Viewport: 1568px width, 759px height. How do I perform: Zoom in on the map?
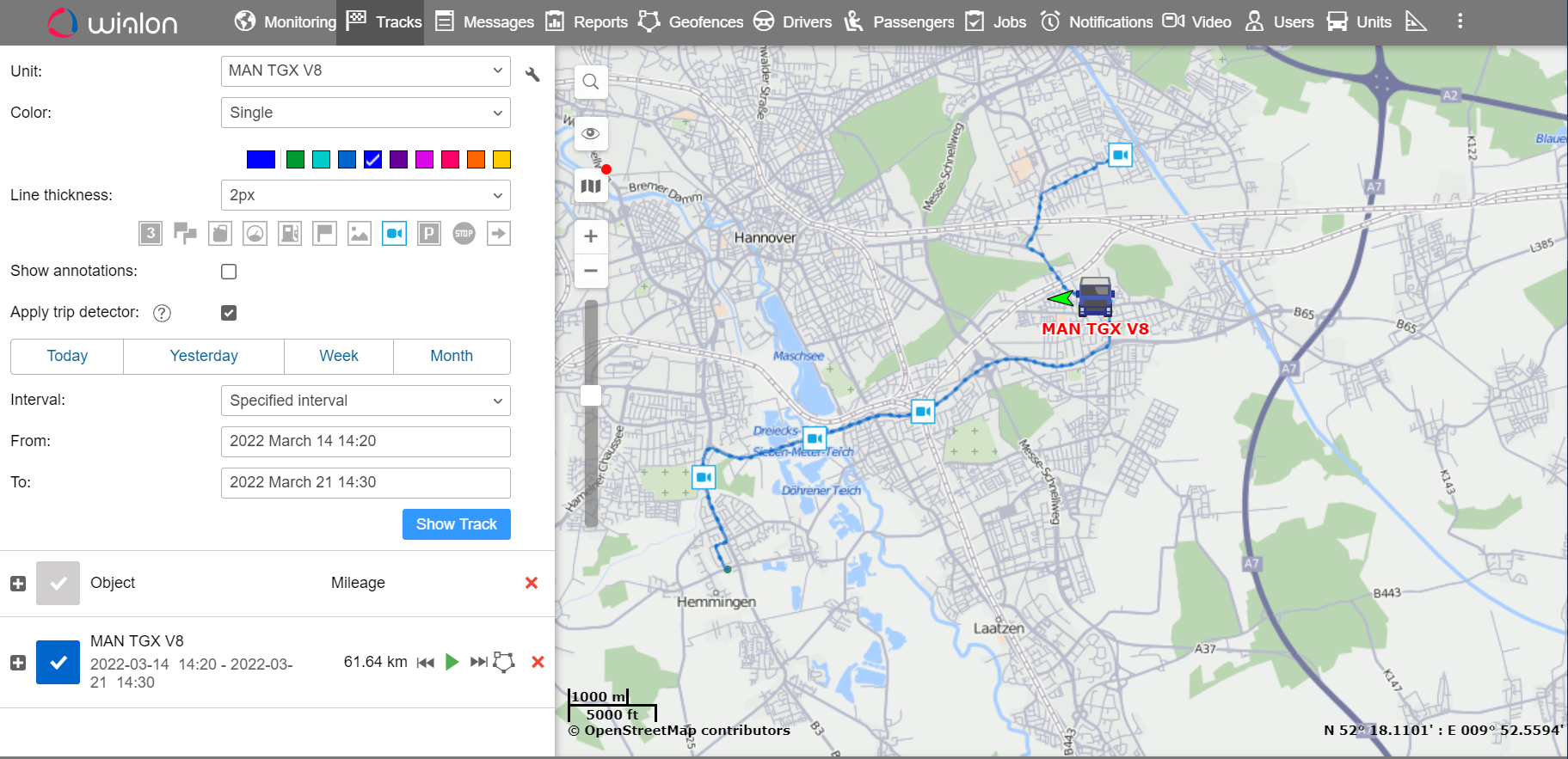(591, 236)
